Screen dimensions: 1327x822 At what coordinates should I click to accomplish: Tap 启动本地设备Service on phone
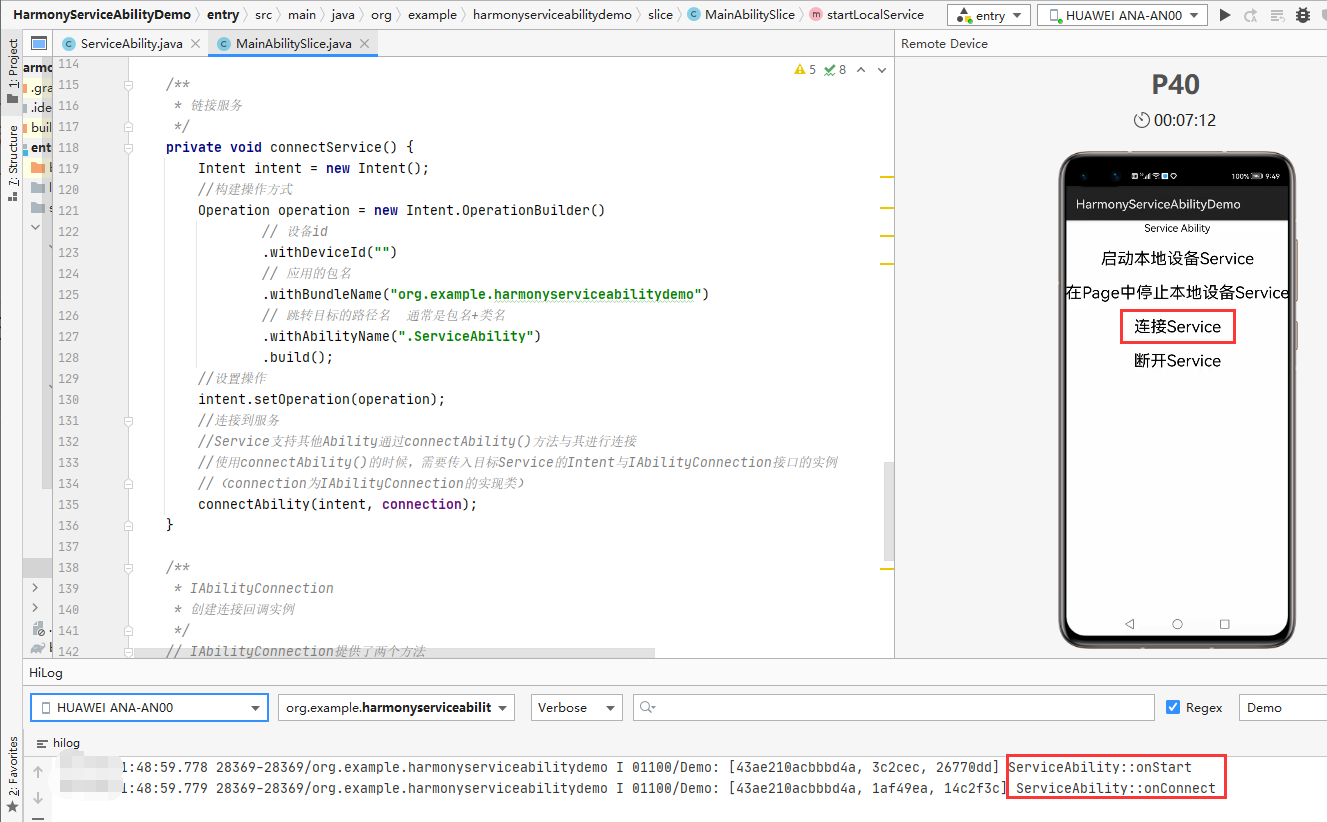coord(1177,258)
